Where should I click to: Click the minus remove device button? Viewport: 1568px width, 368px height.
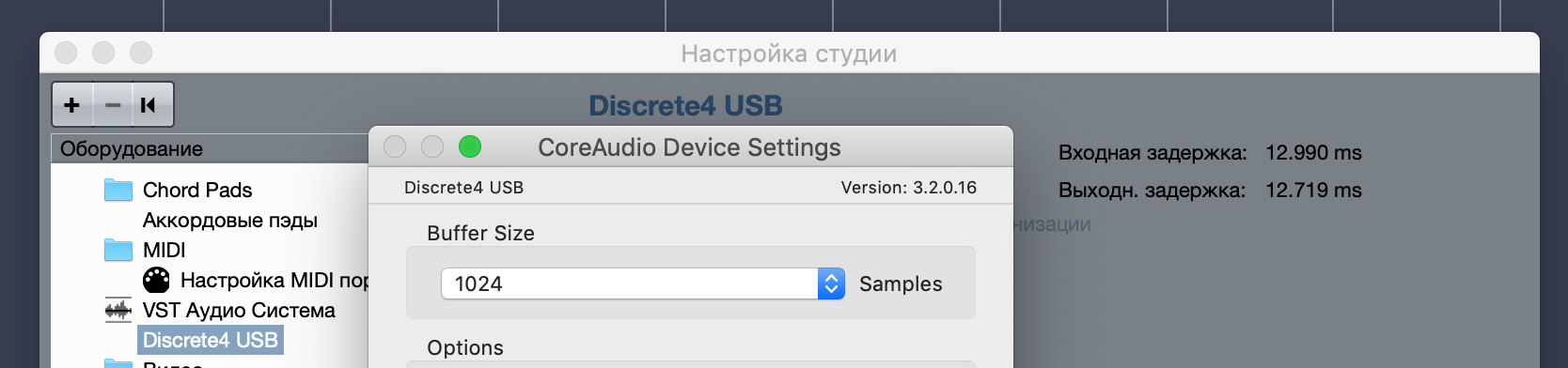tap(113, 104)
